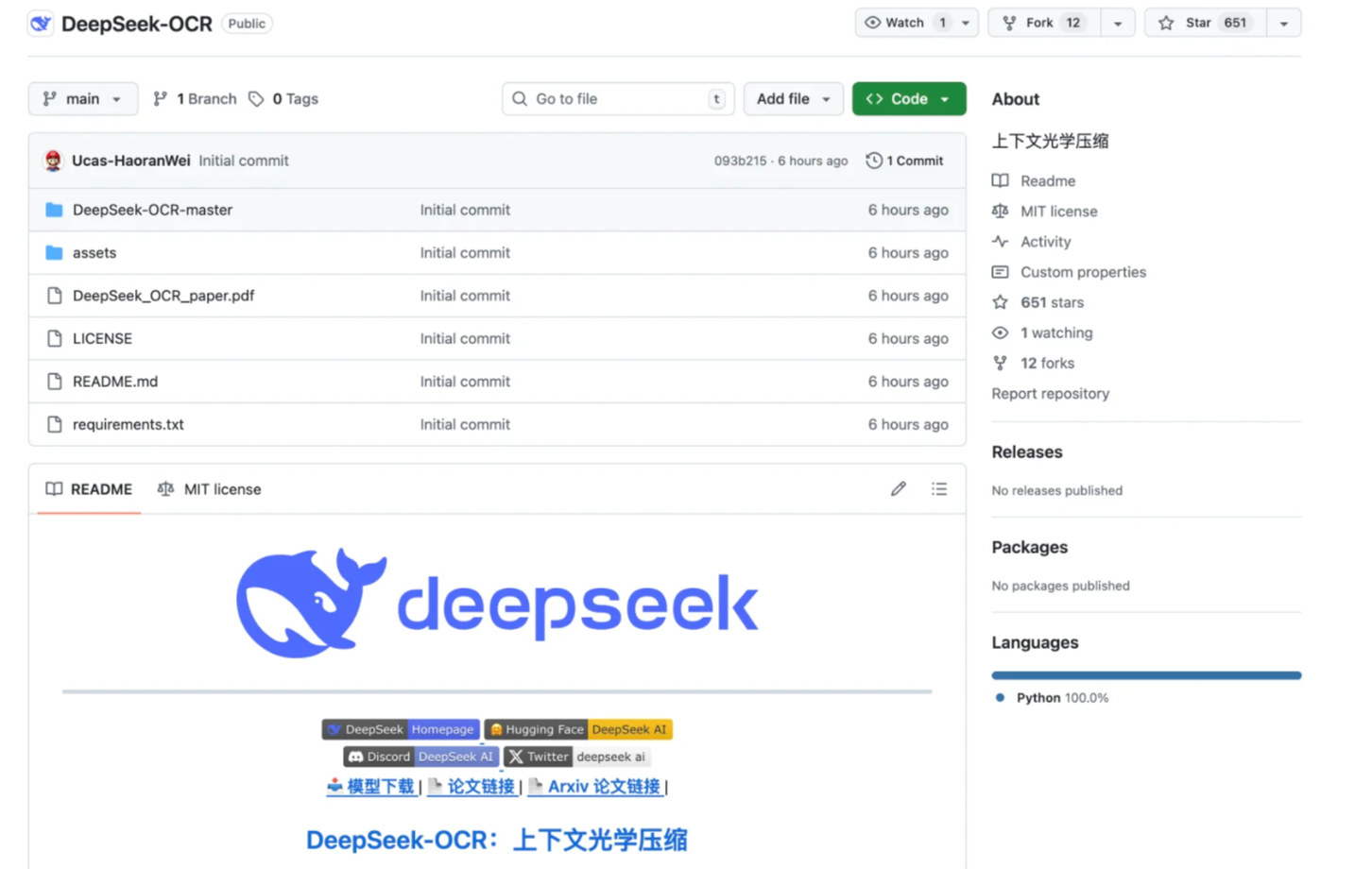Image resolution: width=1372 pixels, height=869 pixels.
Task: Click the assets folder icon
Action: 54,253
